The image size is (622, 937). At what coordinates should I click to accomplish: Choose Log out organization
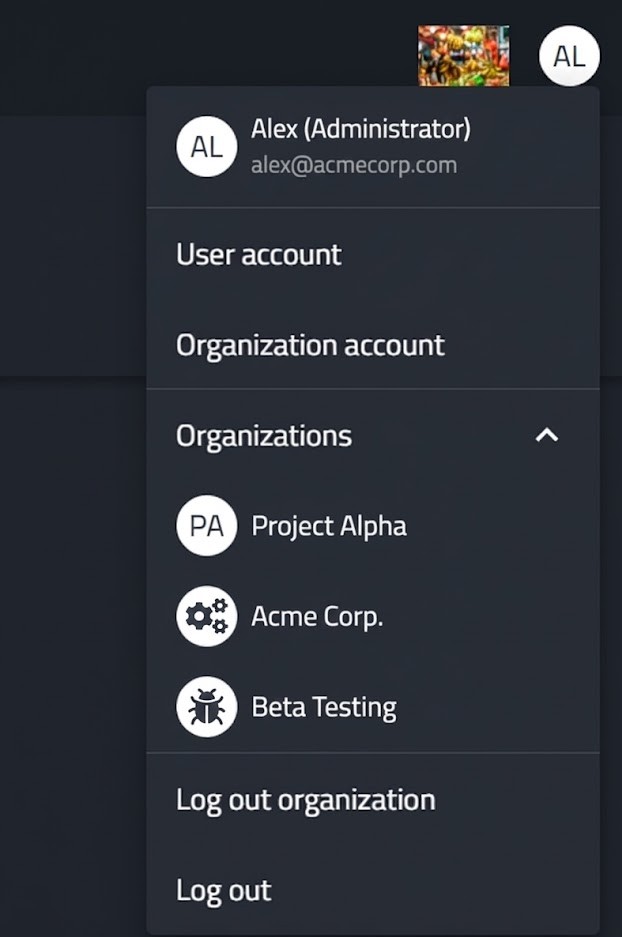(x=373, y=799)
